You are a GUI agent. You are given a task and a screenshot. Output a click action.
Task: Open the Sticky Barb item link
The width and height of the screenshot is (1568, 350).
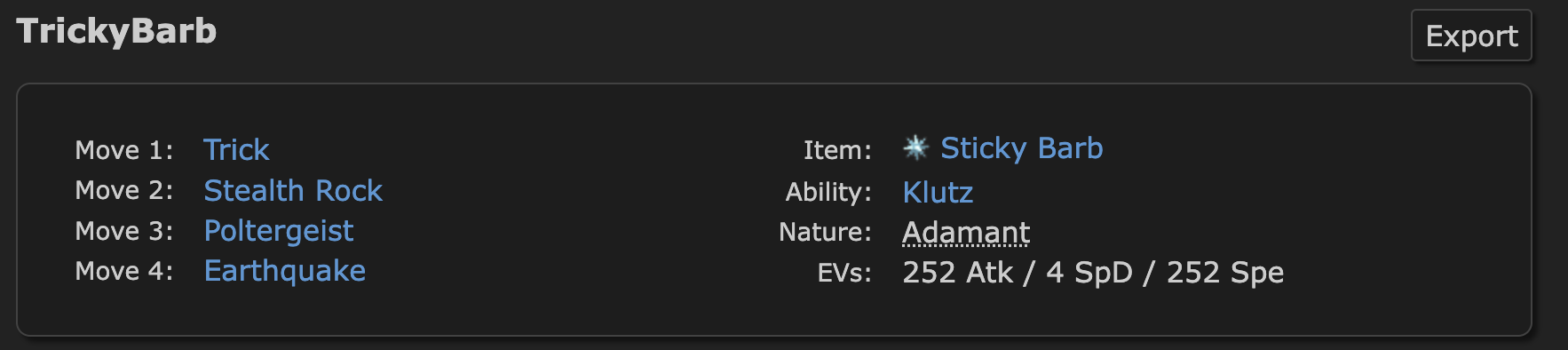click(x=1022, y=148)
